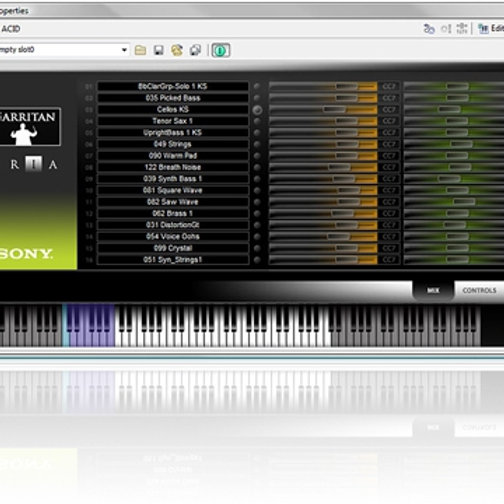Toggle the channel LED beside 090 Warm Pad
Screen dimensions: 504x504
click(x=257, y=156)
